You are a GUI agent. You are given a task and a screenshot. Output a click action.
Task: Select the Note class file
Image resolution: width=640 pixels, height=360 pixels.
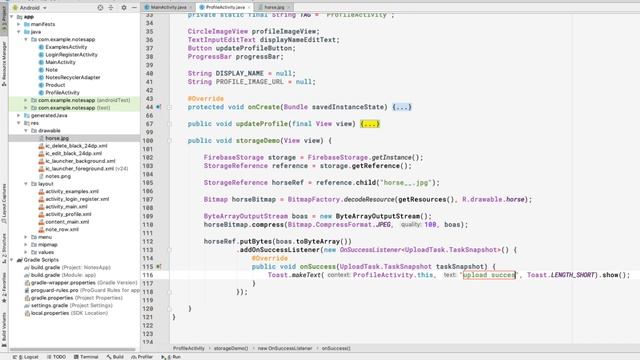(x=51, y=70)
